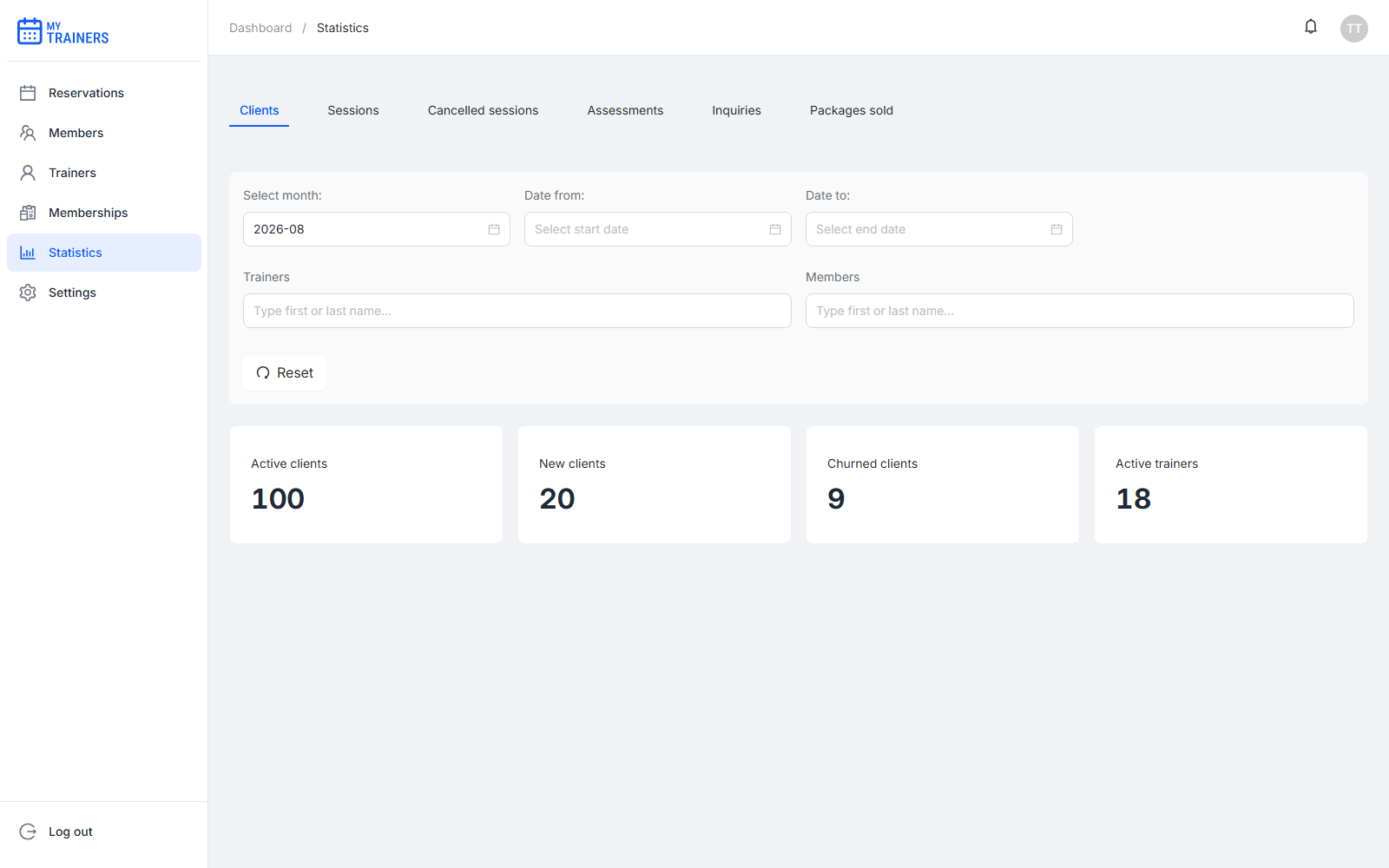Open the Reservations page

pyautogui.click(x=104, y=93)
